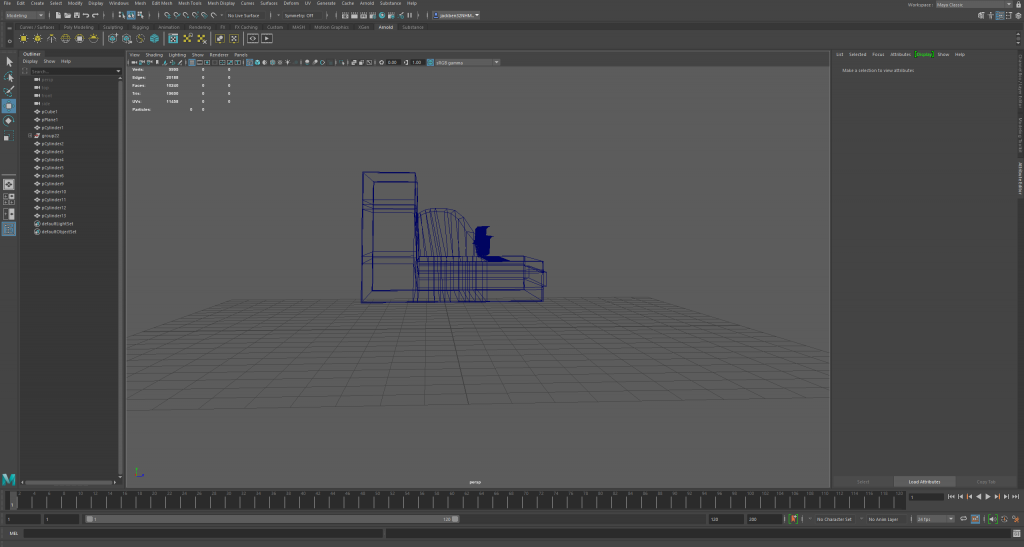Switch to the Poly Modeling shelf tab
This screenshot has height=547, width=1024.
pos(78,27)
